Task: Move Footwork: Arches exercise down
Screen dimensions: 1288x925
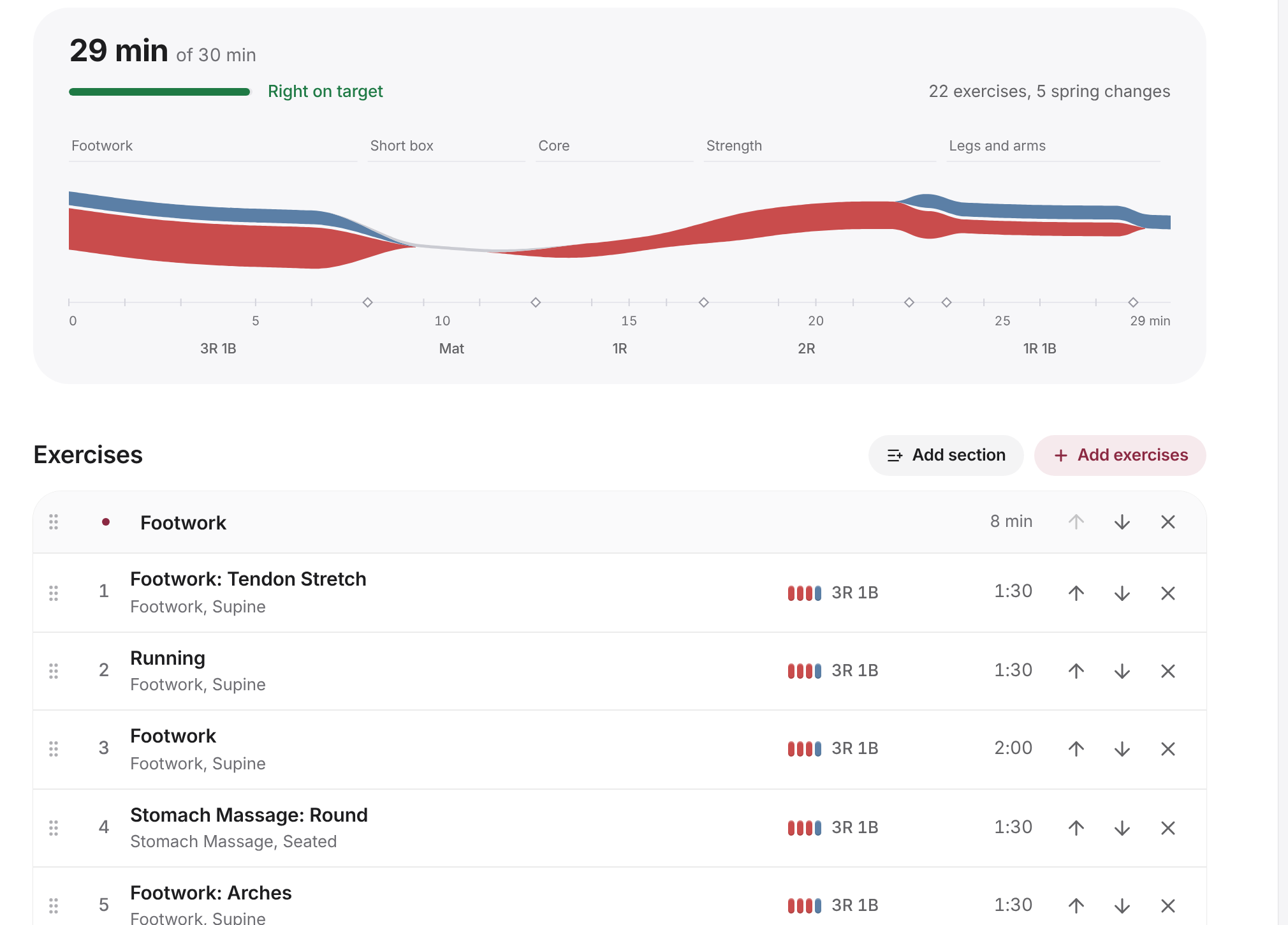Action: click(x=1122, y=905)
